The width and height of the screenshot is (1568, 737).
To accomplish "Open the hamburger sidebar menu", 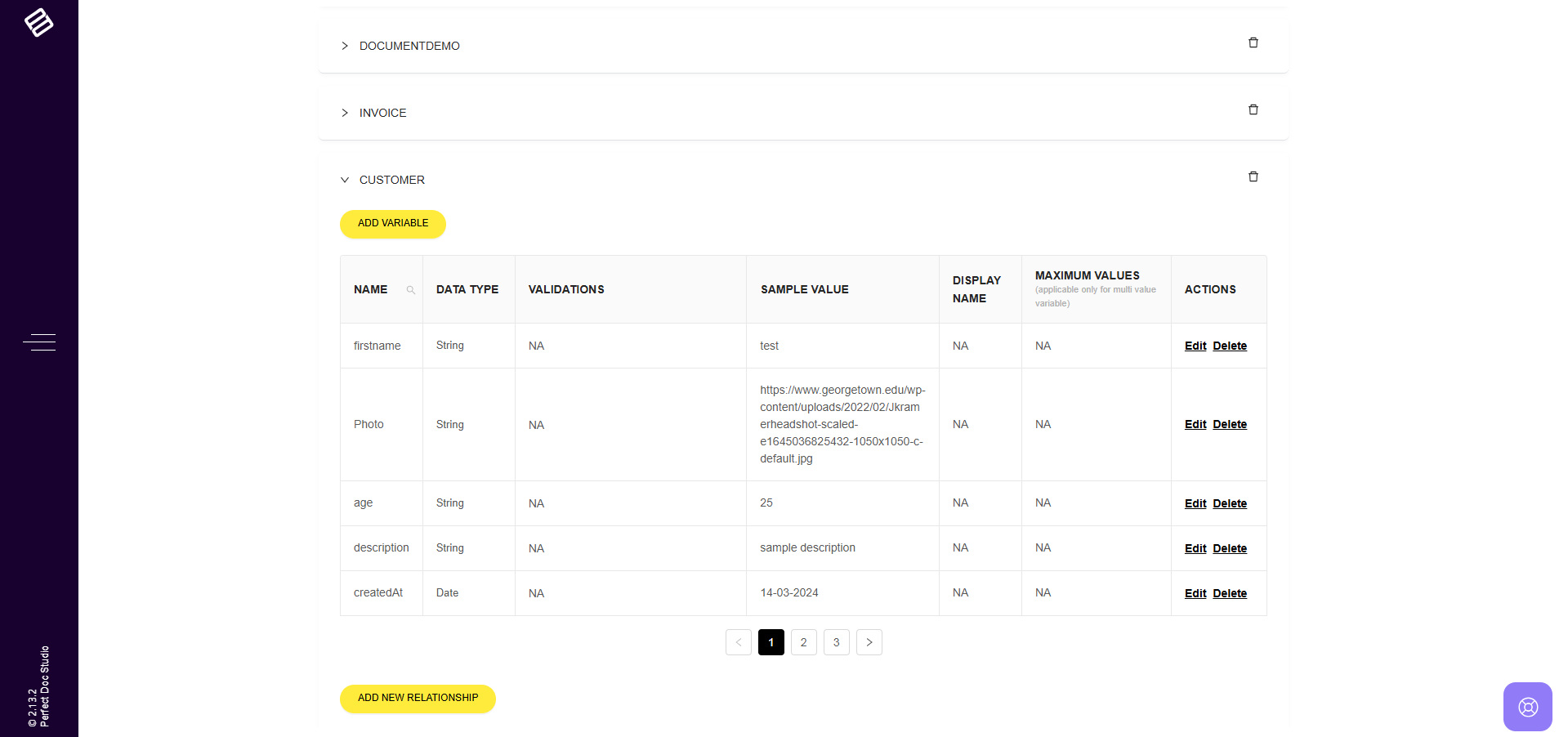I will [39, 342].
